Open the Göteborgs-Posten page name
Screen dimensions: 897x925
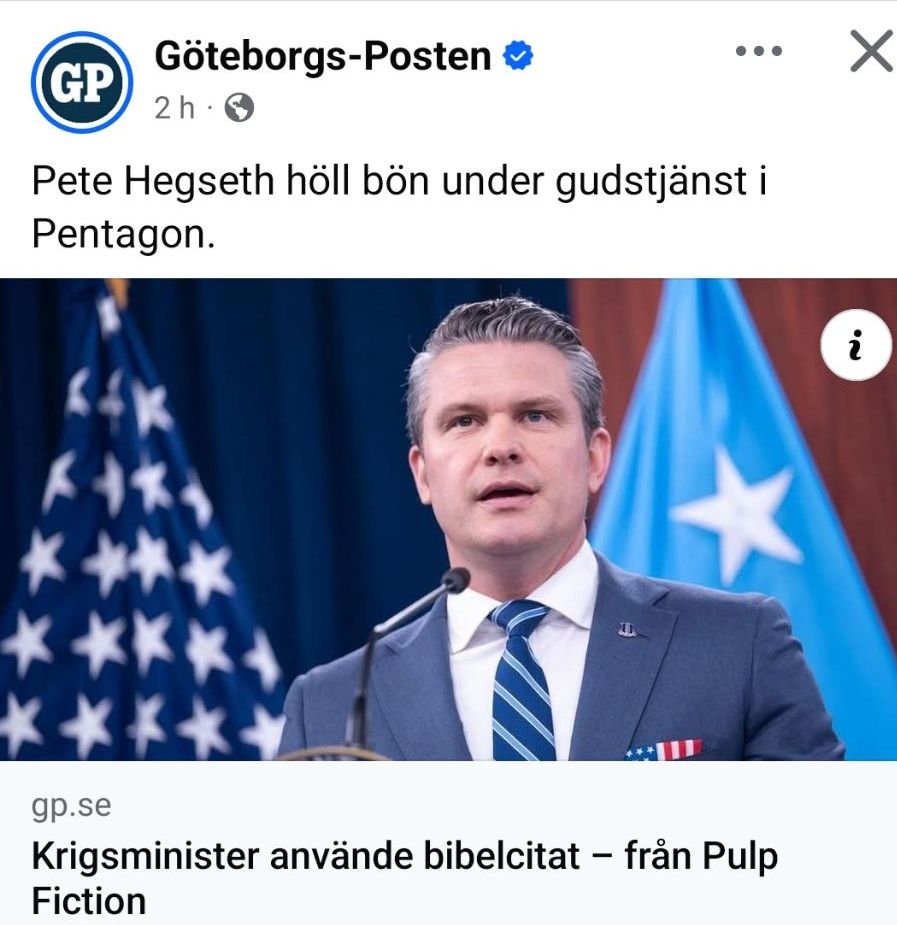323,56
